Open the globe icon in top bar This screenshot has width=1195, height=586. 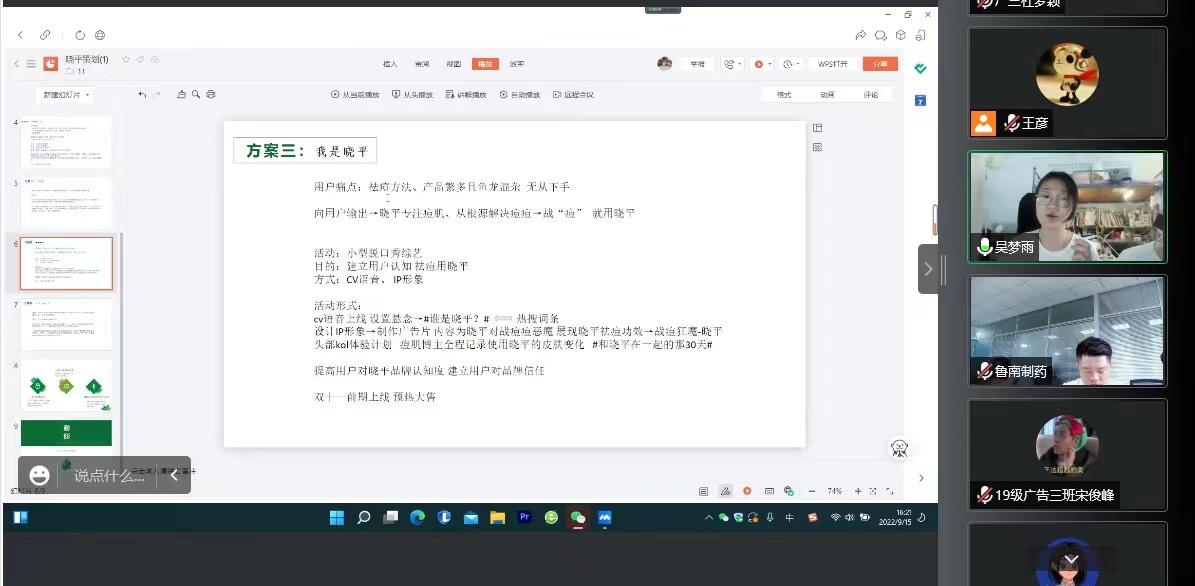[x=100, y=35]
